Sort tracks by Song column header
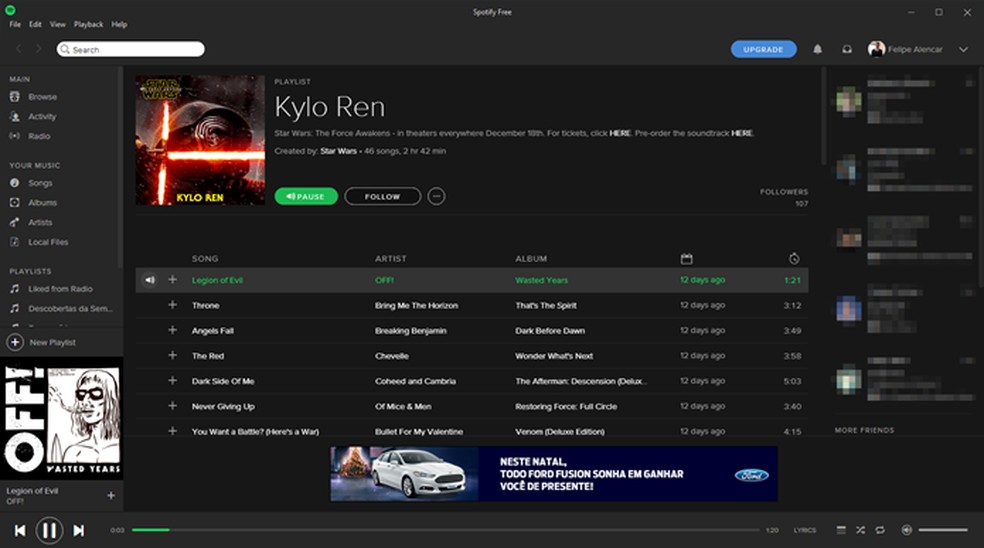 [205, 259]
